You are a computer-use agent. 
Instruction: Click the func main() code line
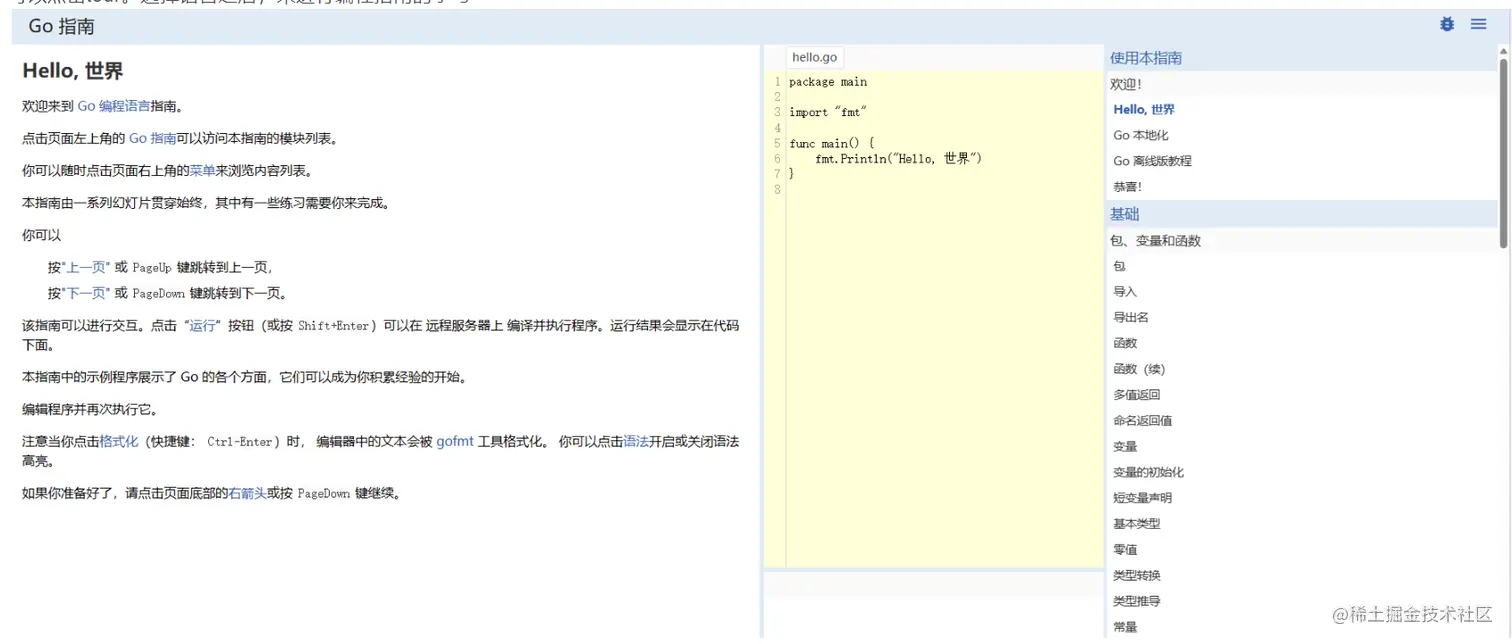click(x=831, y=144)
